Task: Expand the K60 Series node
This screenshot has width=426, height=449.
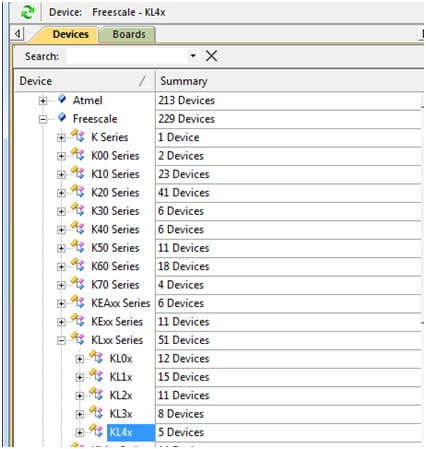Action: point(61,267)
